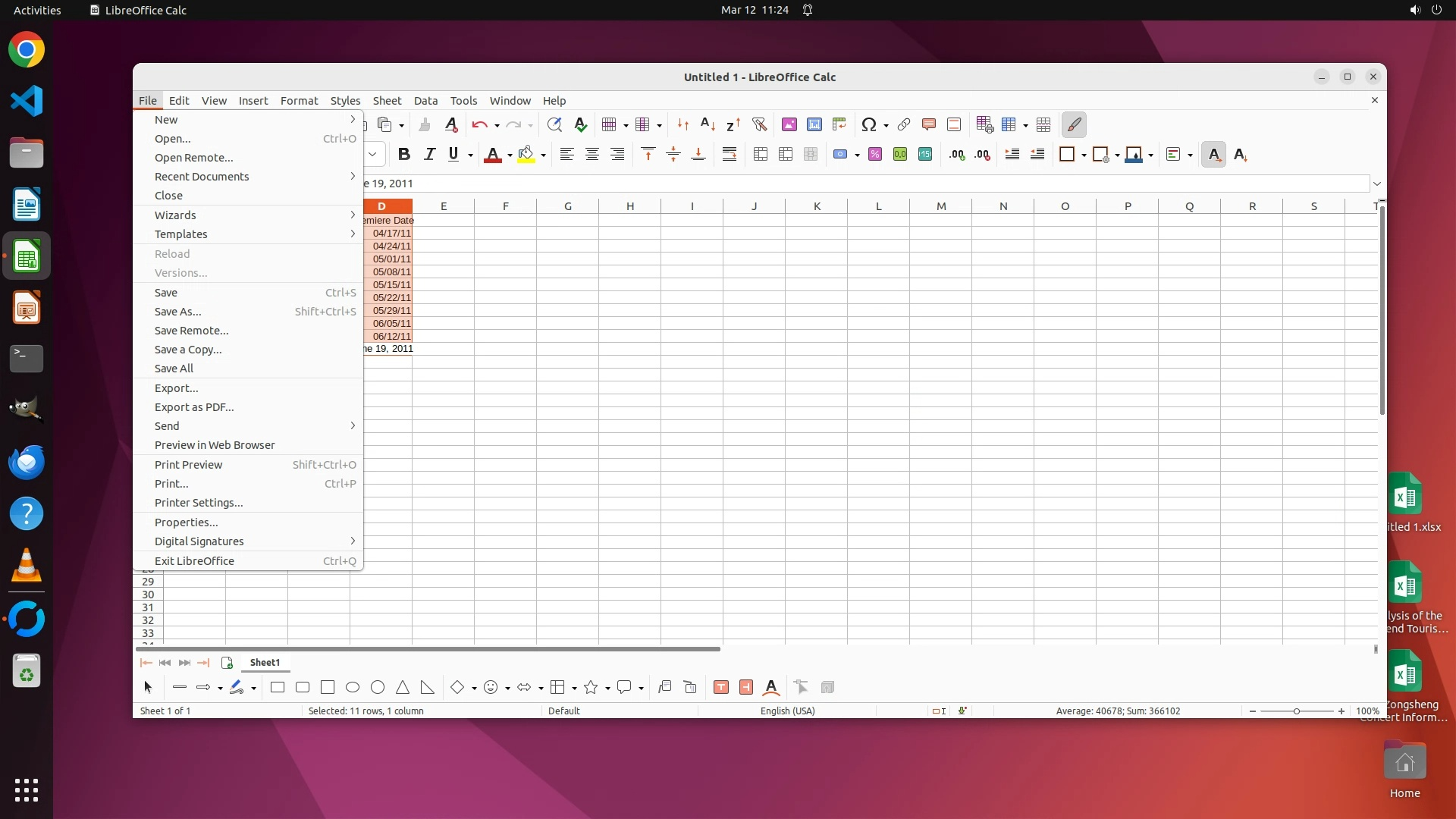Format cells as percent
Viewport: 1456px width, 819px height.
click(x=875, y=155)
